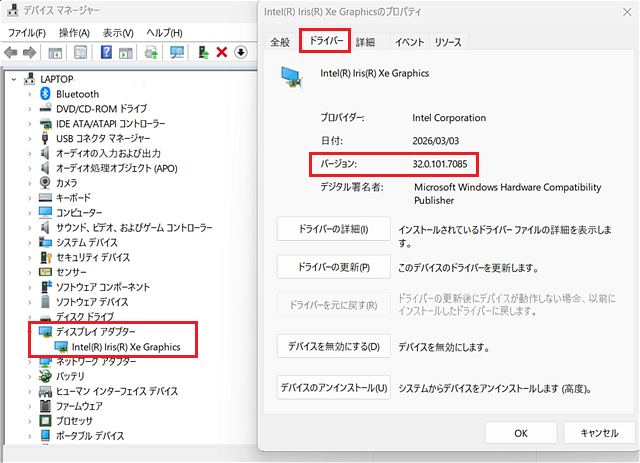Confirm with the OK button
Viewport: 640px width, 463px height.
tap(520, 433)
